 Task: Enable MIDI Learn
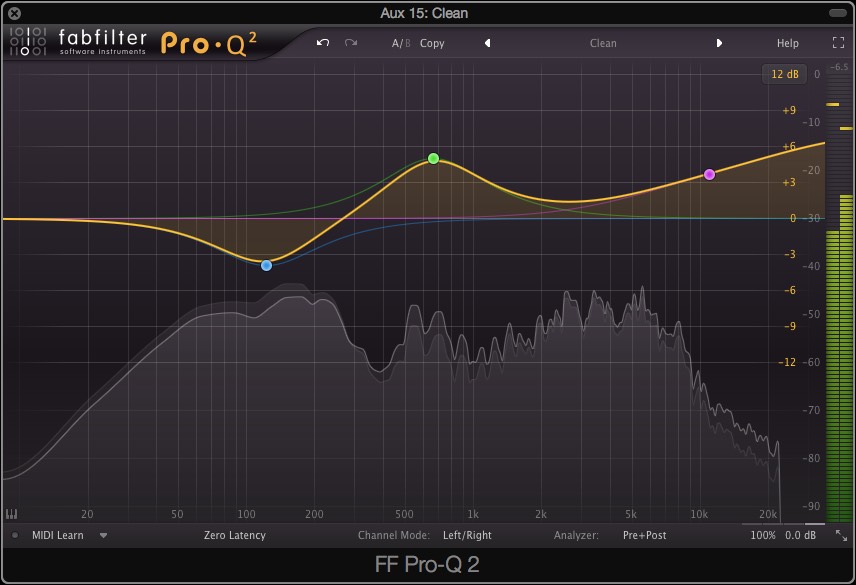57,535
